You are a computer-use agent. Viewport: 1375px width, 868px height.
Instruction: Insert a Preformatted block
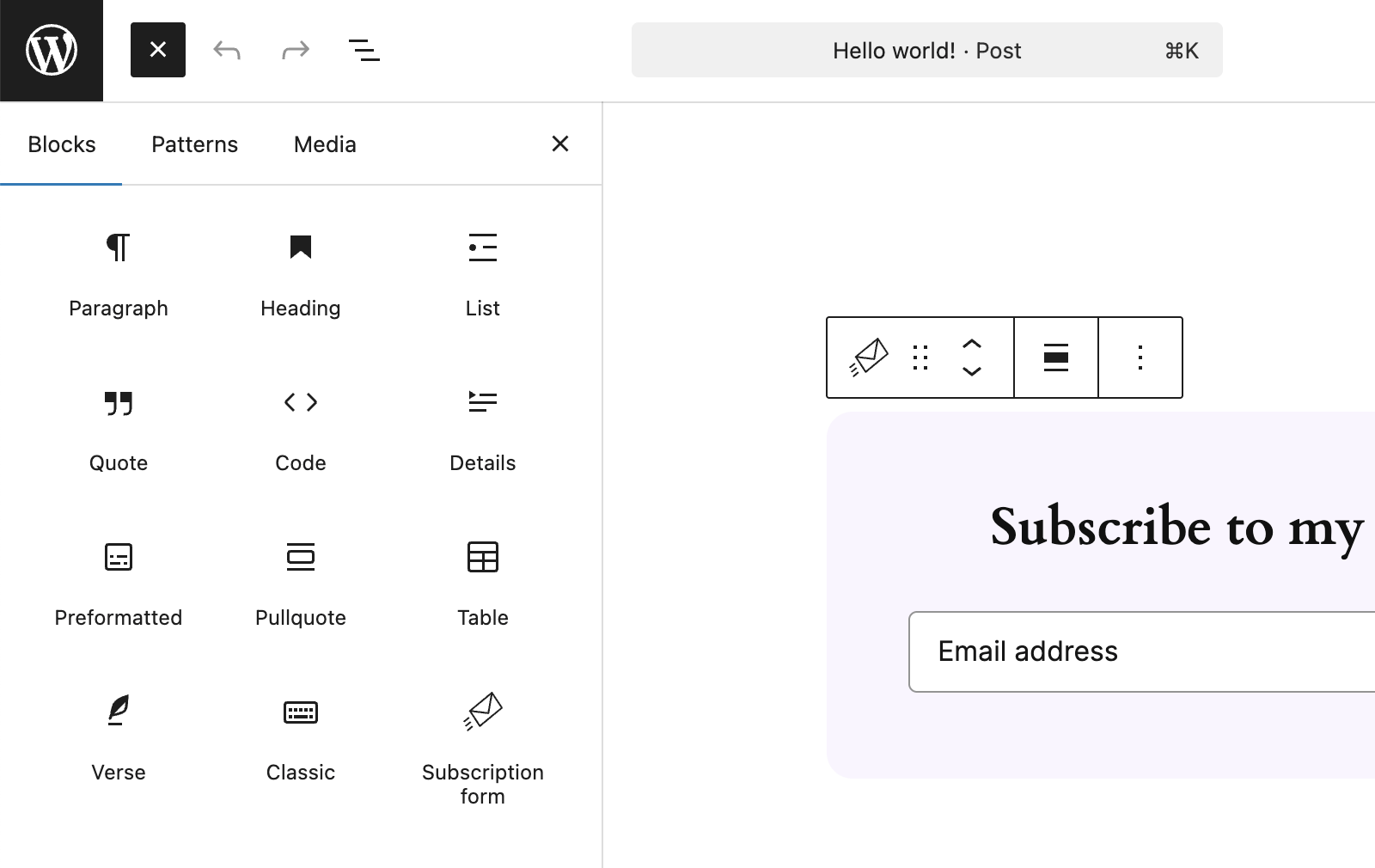[x=119, y=584]
